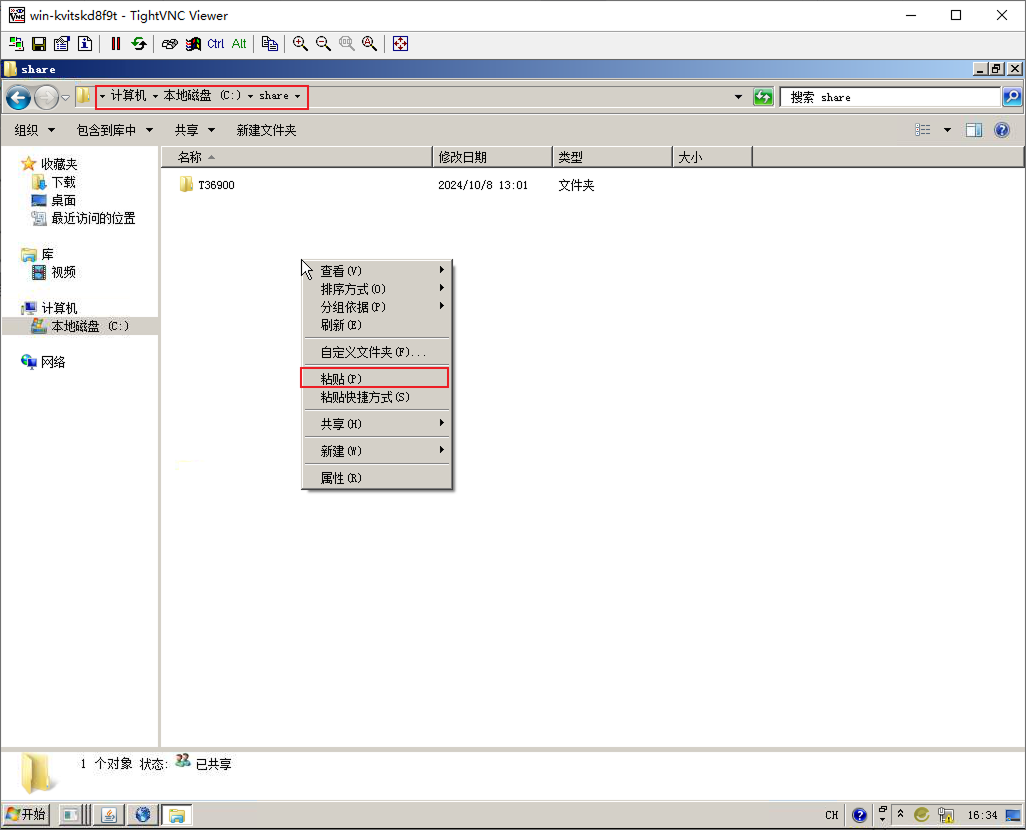
Task: Pause the VNC session with red bars icon
Action: (116, 44)
